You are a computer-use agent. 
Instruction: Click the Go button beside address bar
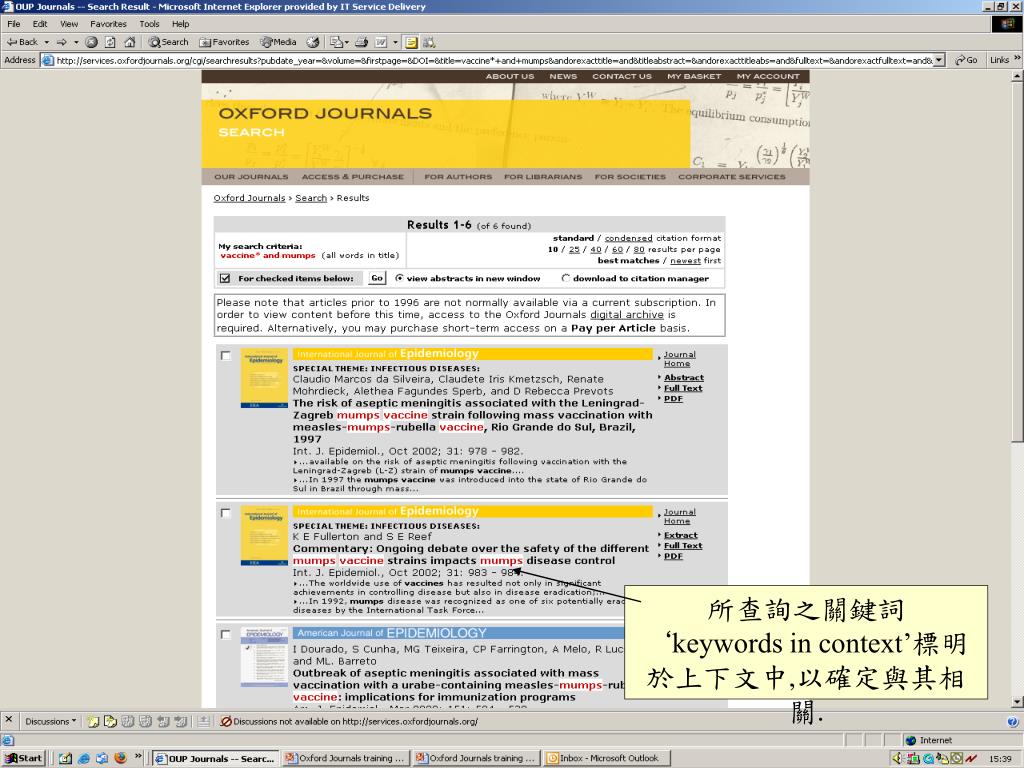[966, 60]
